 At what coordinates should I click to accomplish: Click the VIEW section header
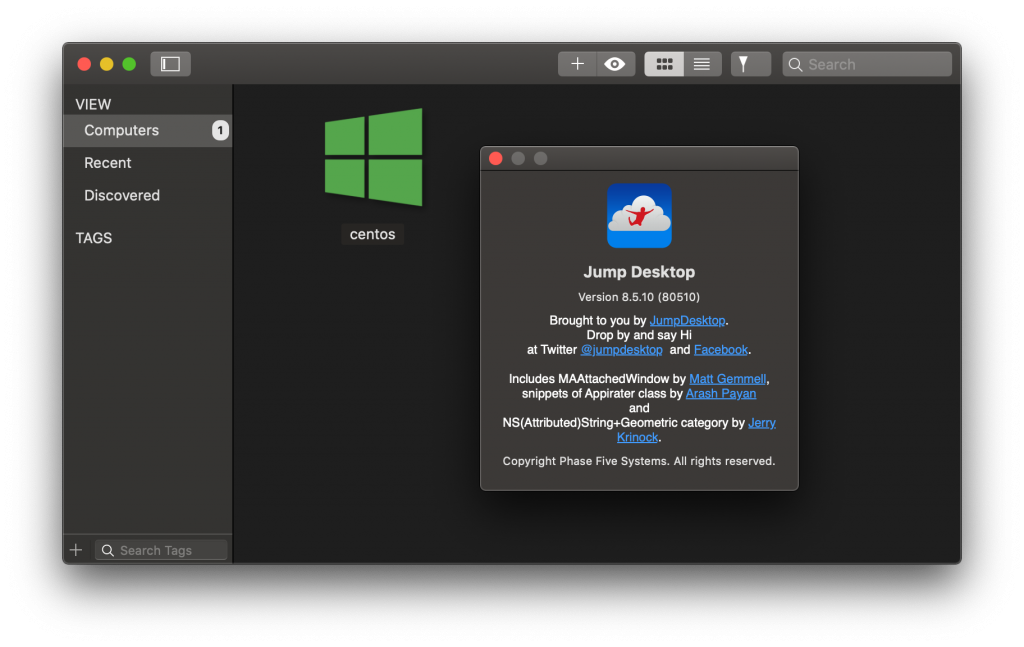[x=93, y=104]
